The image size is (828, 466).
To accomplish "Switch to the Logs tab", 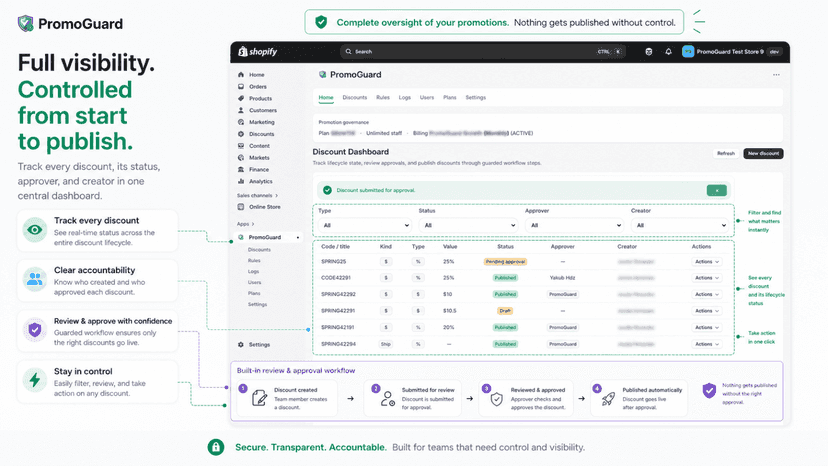I will (404, 98).
